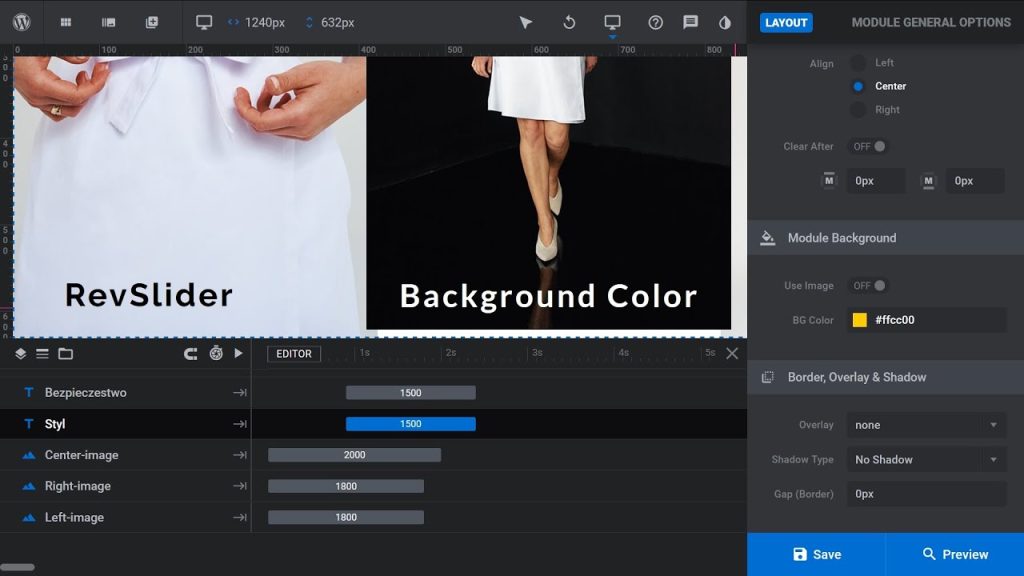Click the Save button

coord(816,554)
